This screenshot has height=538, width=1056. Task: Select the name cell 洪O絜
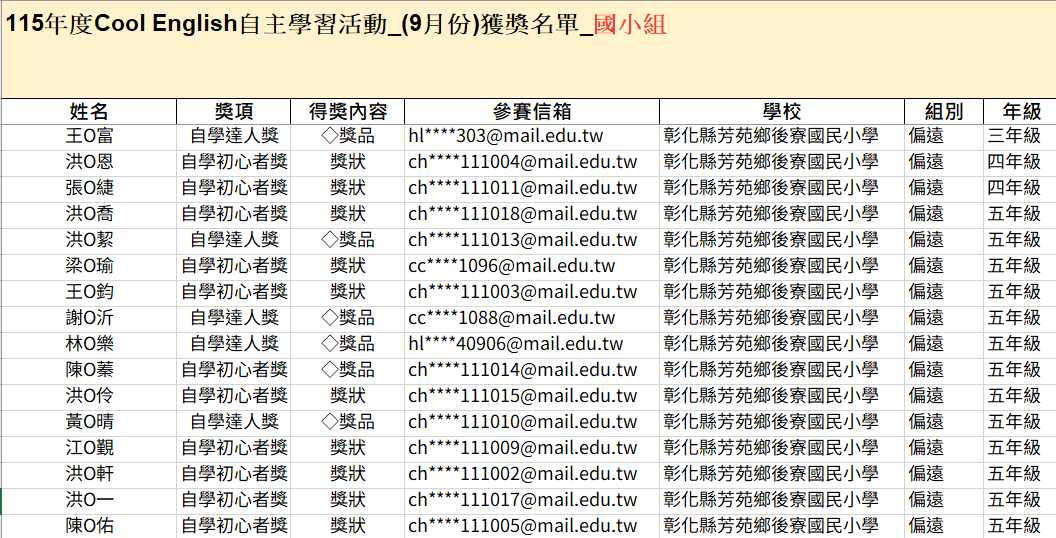pos(89,240)
